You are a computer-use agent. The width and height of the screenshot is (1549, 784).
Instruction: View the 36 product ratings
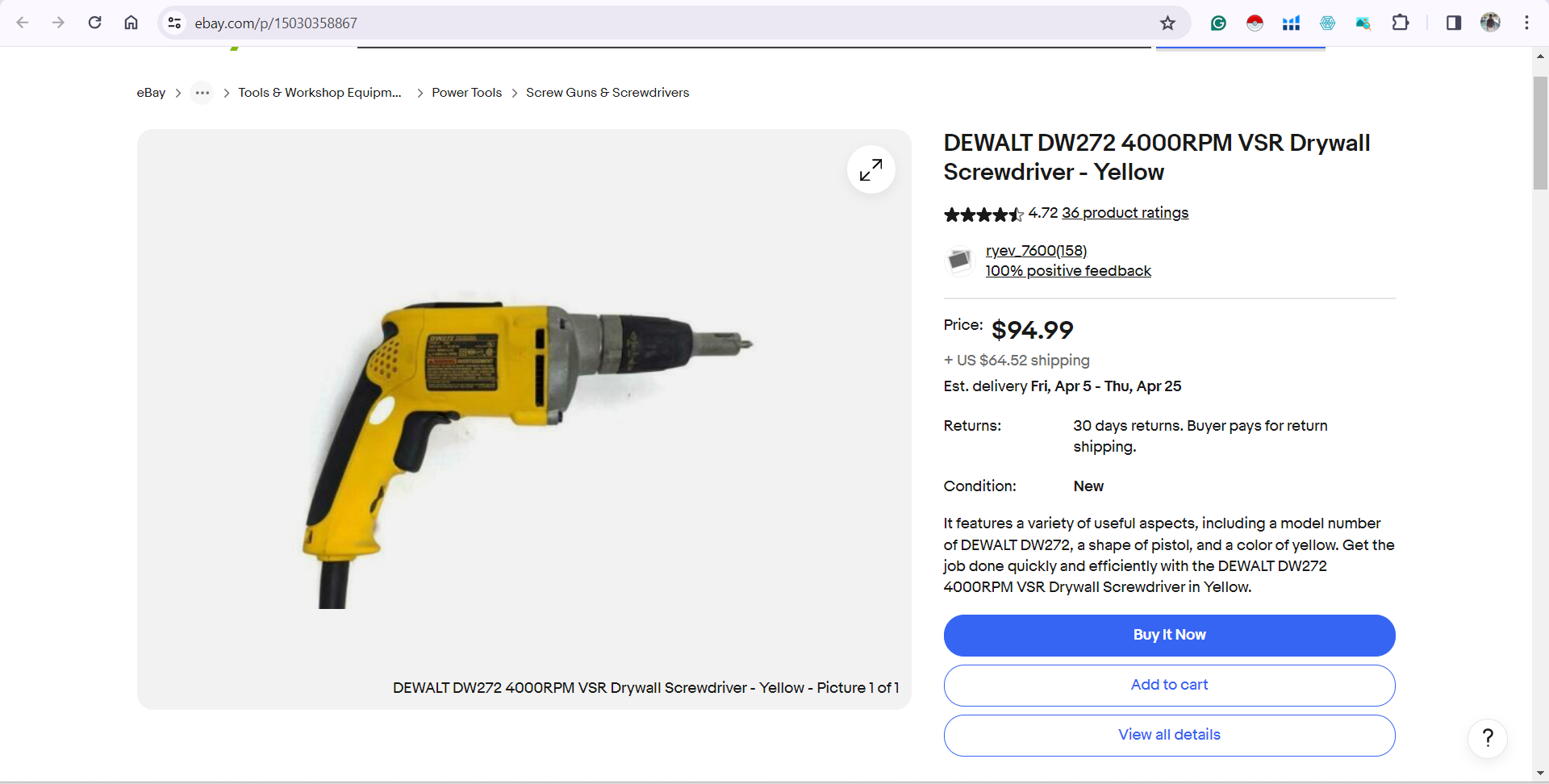(1125, 213)
